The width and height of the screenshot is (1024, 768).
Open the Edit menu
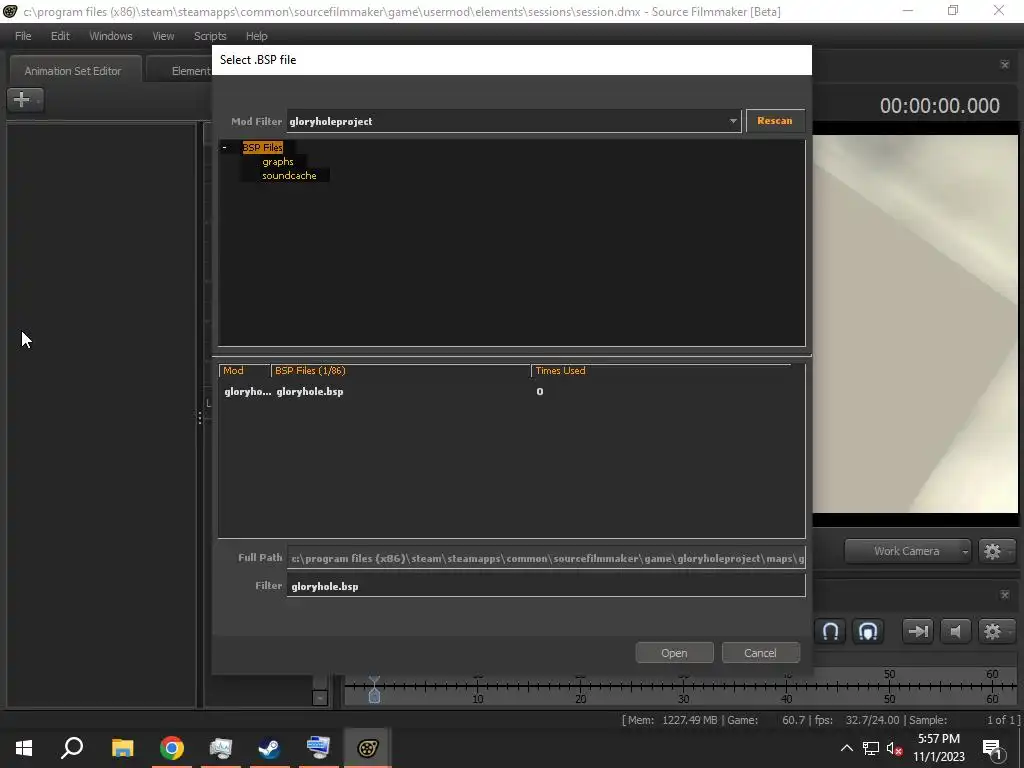tap(60, 36)
